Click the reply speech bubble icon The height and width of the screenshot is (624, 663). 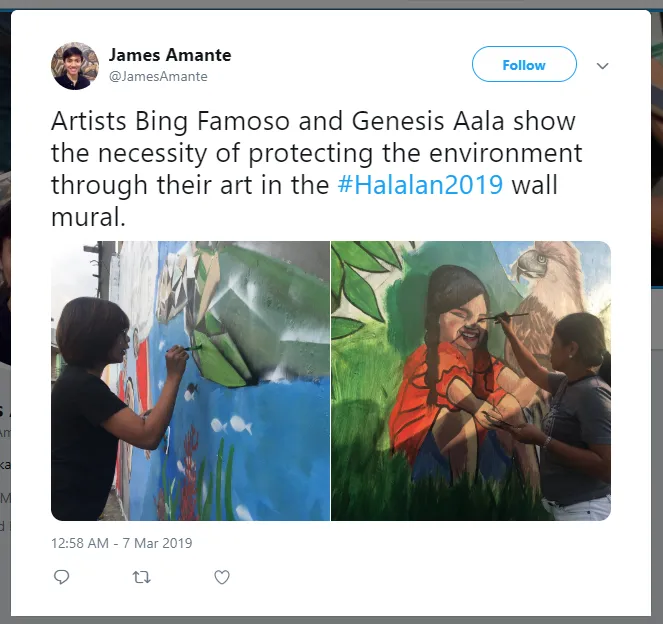pos(62,577)
